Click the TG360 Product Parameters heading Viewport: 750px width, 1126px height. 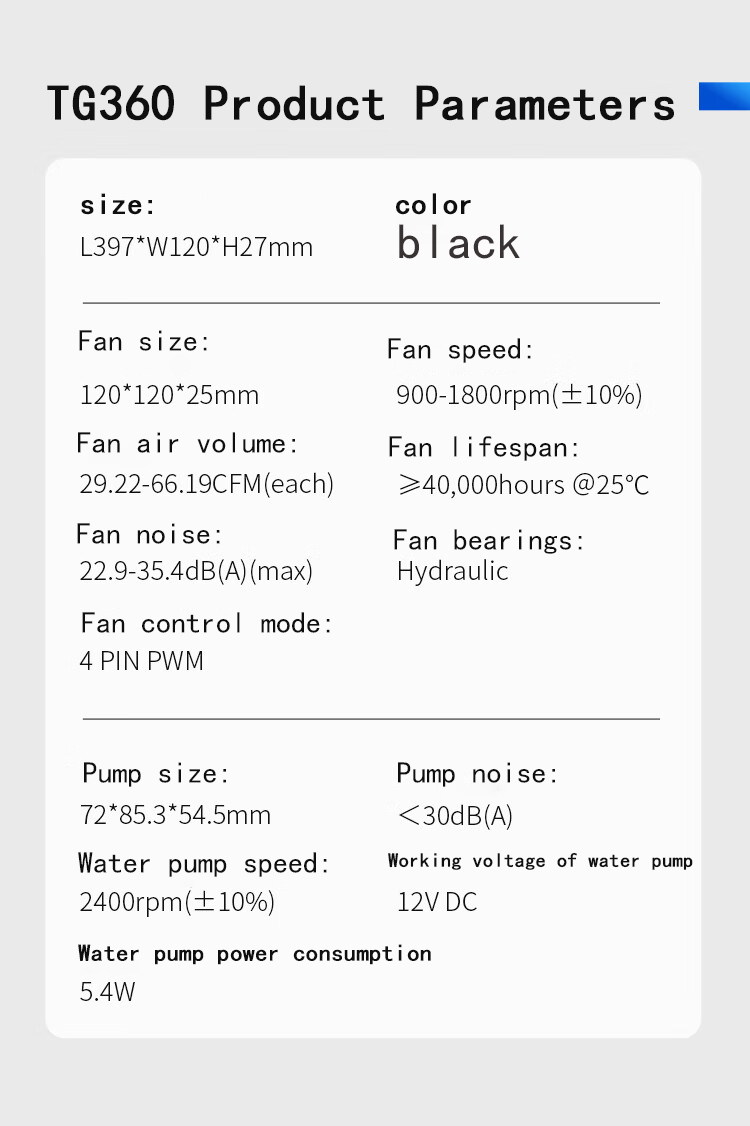coord(361,104)
